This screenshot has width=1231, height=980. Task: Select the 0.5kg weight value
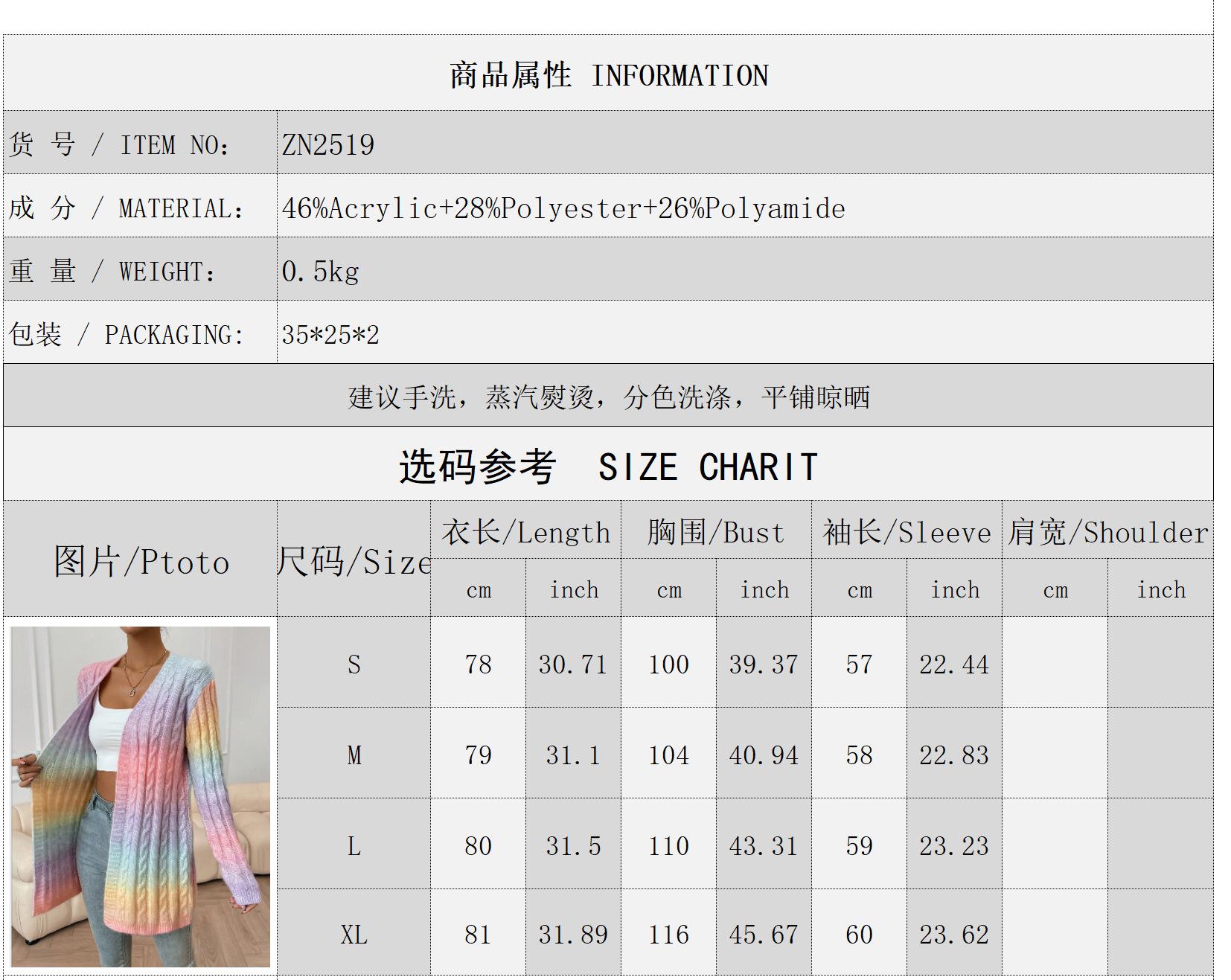(x=321, y=272)
